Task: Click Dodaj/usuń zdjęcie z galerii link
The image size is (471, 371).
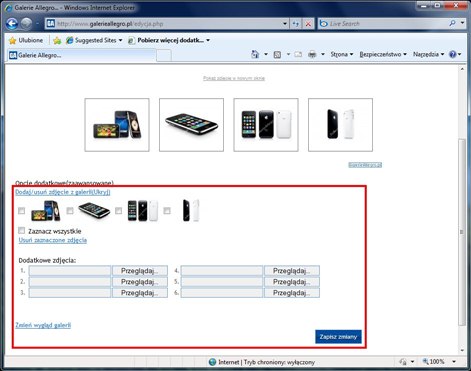Action: tap(63, 192)
